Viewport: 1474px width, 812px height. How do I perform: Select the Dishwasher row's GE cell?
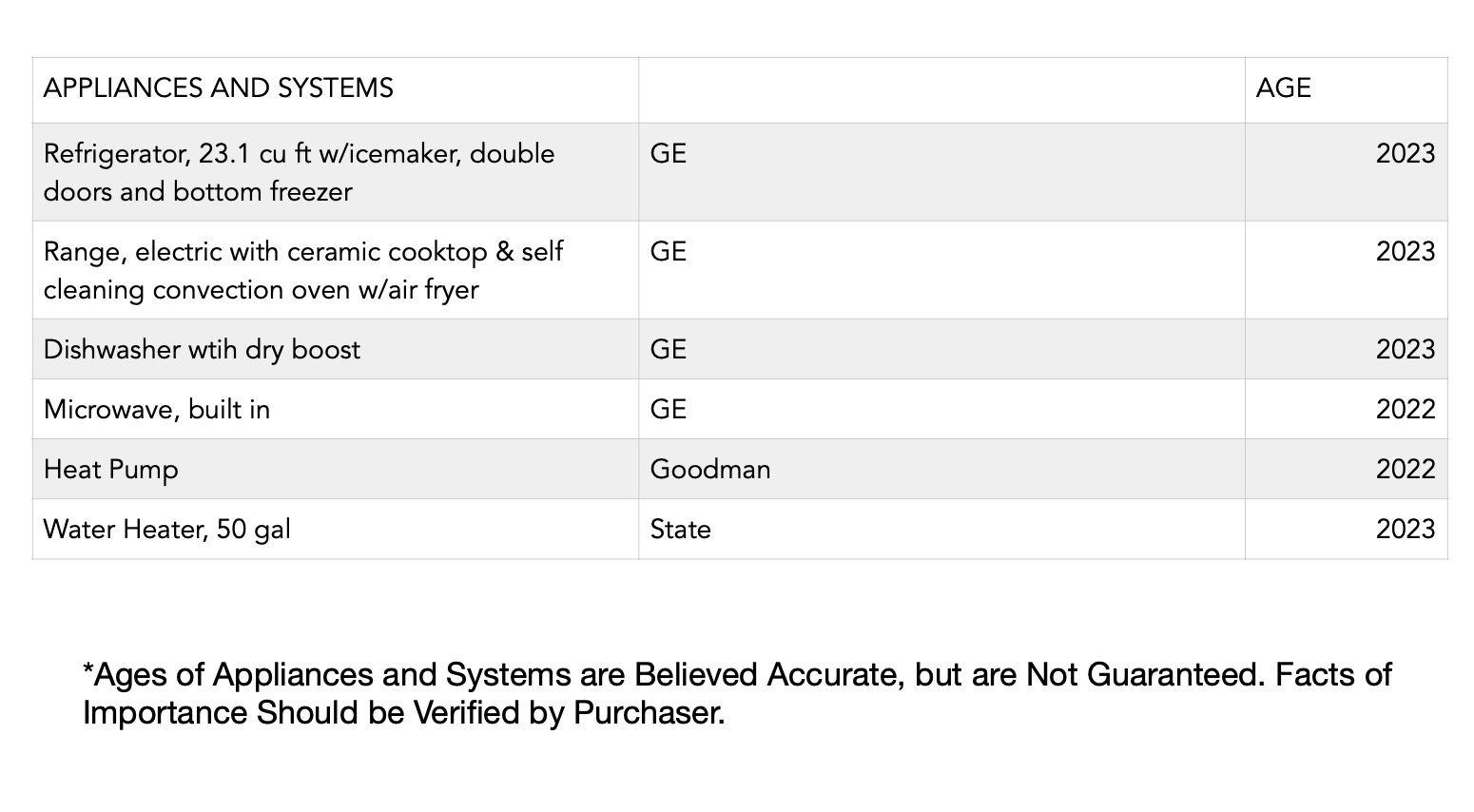point(669,350)
